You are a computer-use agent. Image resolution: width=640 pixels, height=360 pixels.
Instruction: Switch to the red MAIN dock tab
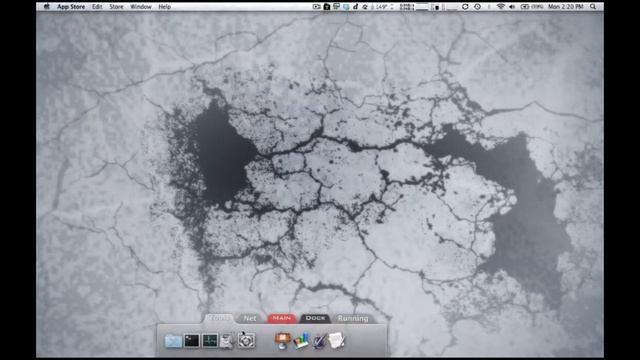coord(282,318)
